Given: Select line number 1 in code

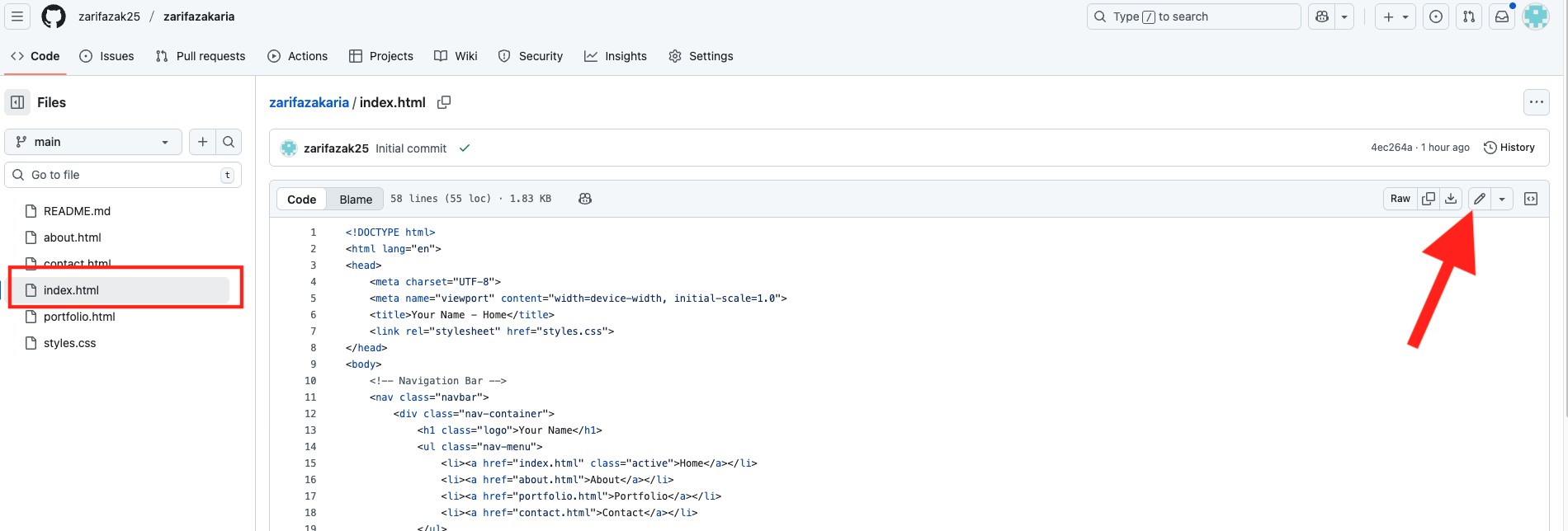Looking at the screenshot, I should [313, 233].
